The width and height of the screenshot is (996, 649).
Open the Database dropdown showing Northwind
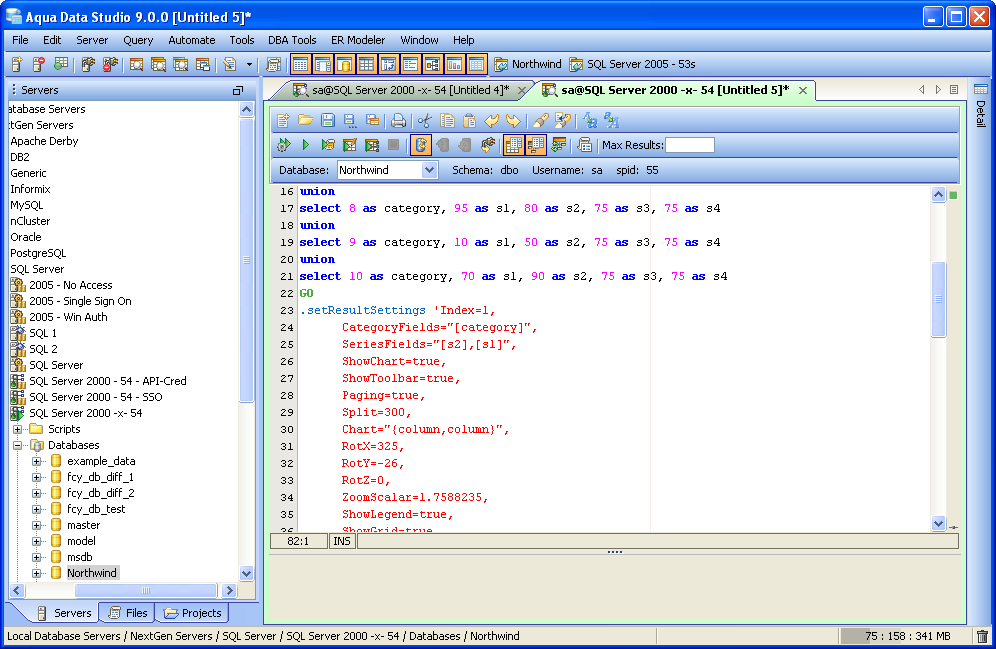click(x=429, y=170)
